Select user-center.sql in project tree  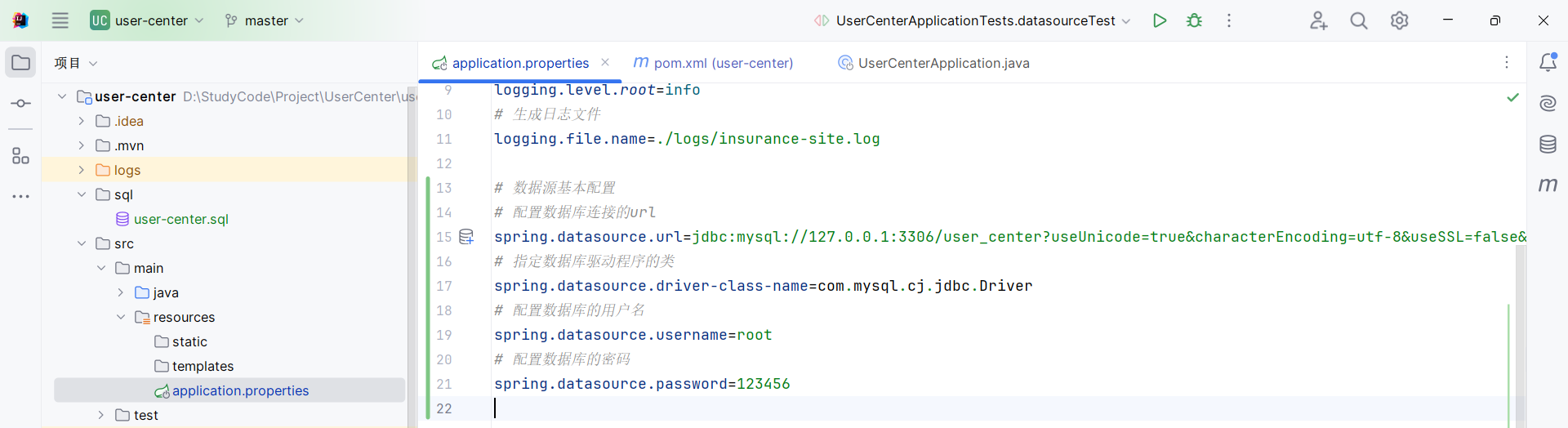pos(180,219)
